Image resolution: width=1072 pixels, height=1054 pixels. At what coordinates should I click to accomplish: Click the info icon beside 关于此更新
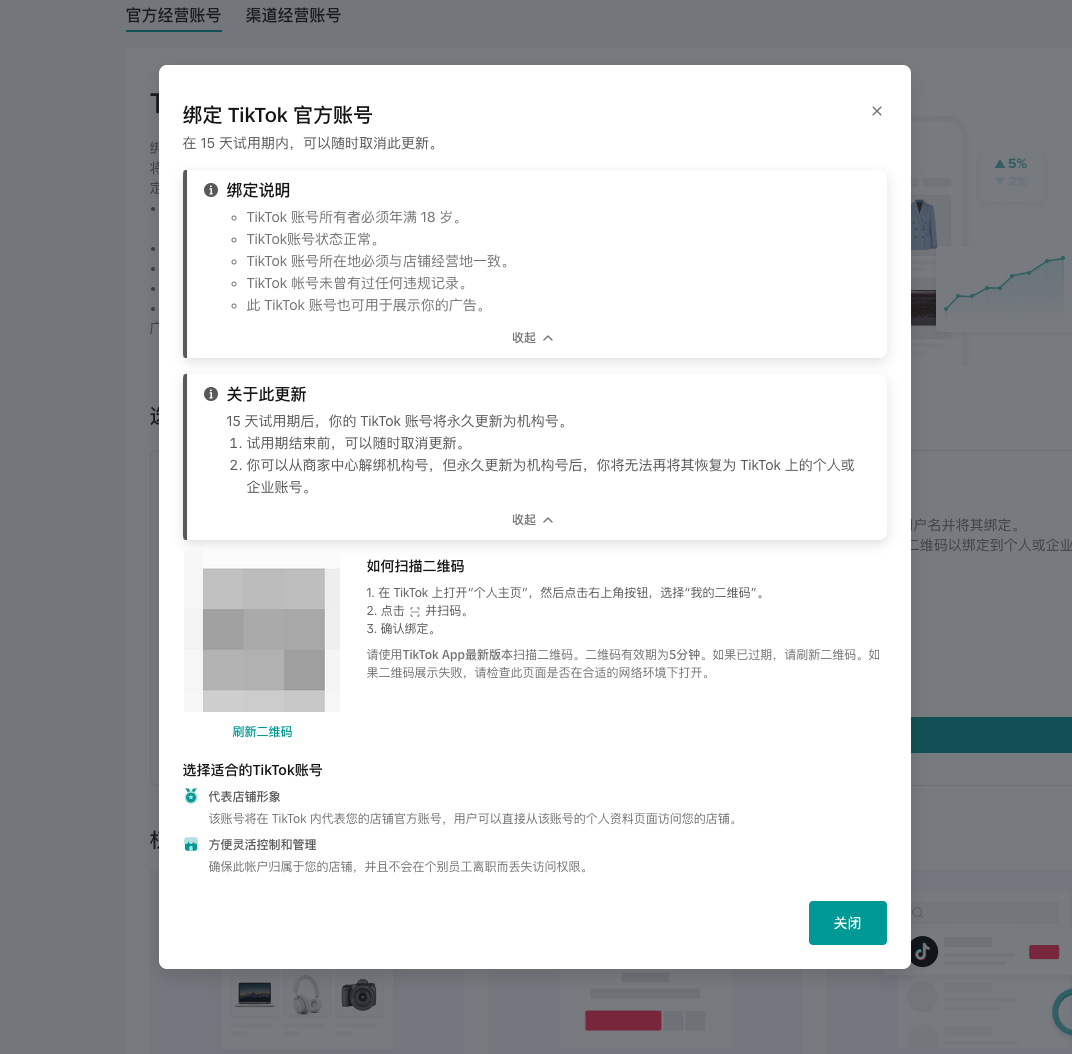pyautogui.click(x=211, y=394)
